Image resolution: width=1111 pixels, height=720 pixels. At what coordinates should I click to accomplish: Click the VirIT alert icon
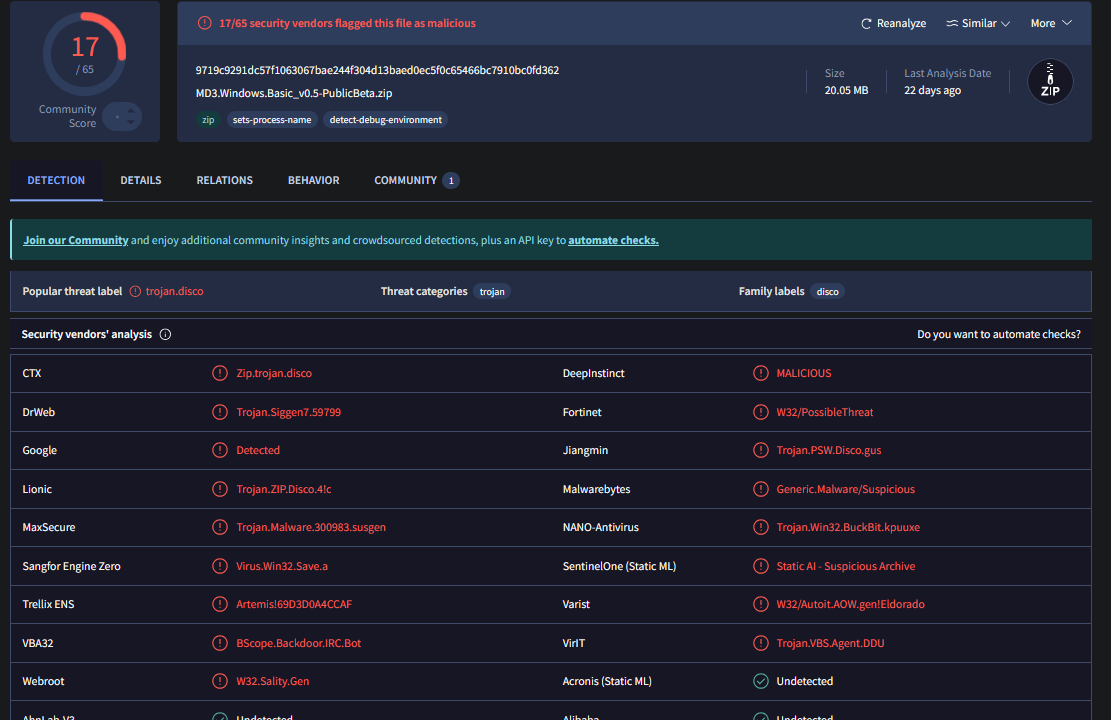pyautogui.click(x=760, y=643)
